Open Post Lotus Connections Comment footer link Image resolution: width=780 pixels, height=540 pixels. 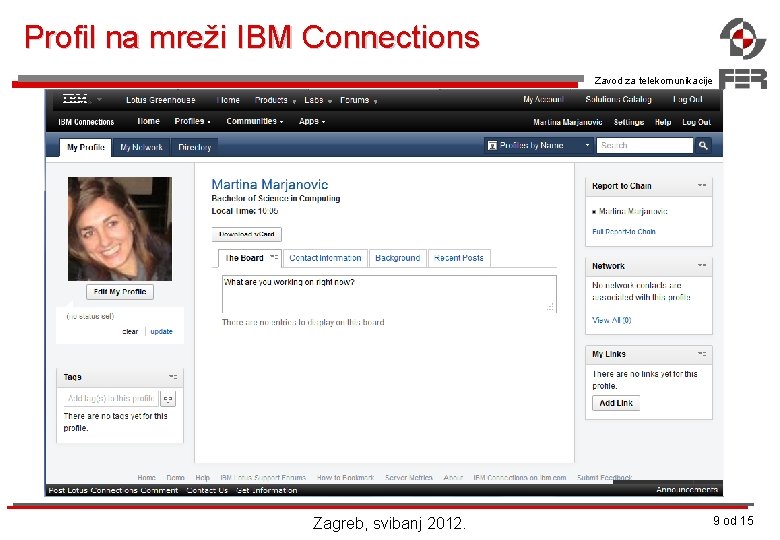113,490
